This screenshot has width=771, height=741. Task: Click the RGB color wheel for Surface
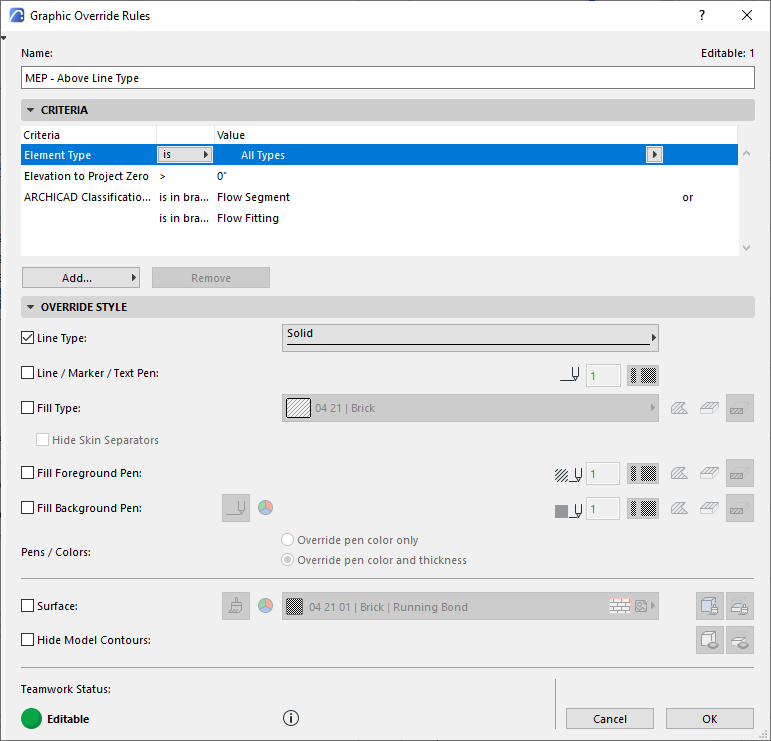(266, 606)
